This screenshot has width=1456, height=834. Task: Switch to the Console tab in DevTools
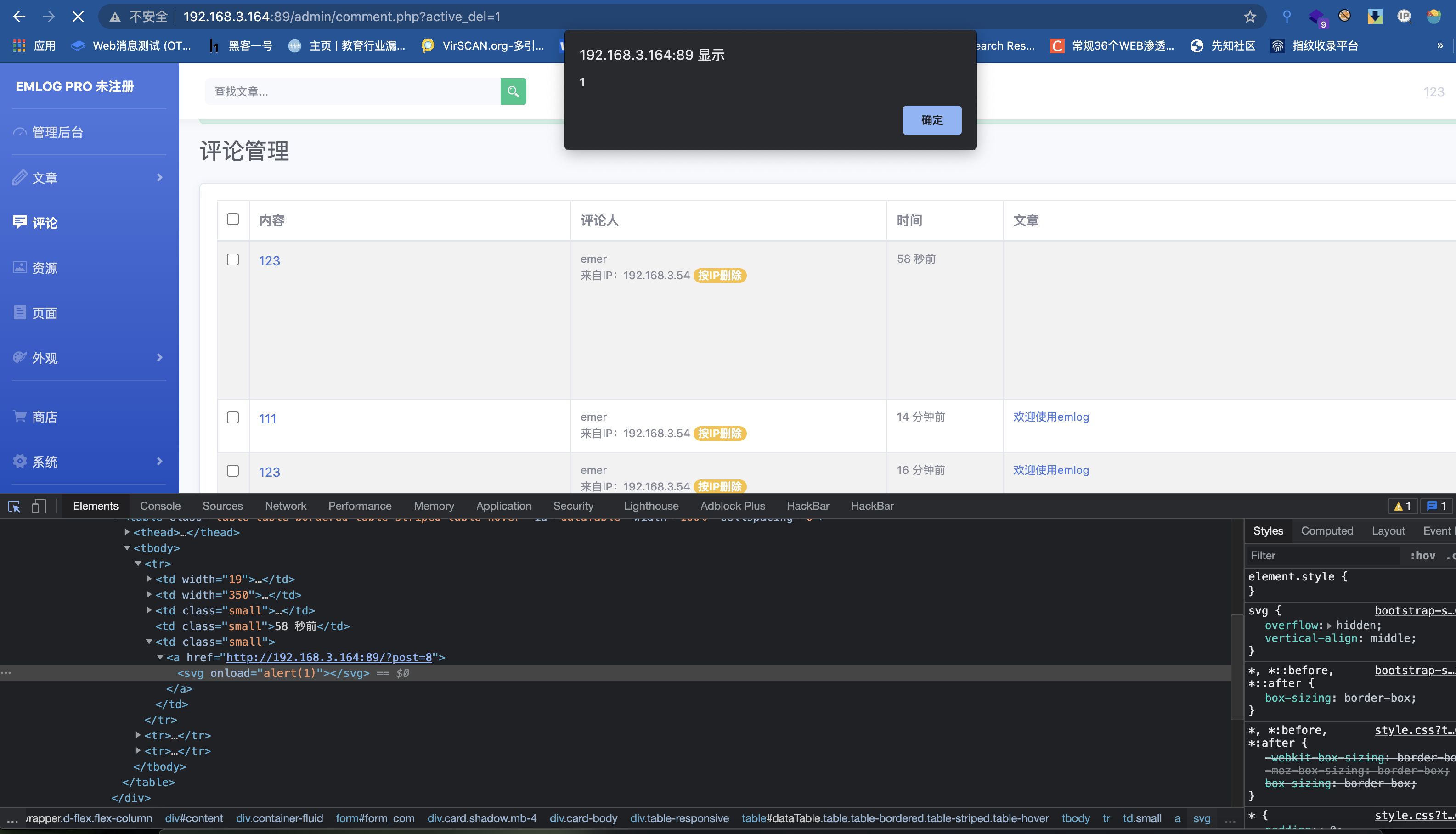pos(160,506)
